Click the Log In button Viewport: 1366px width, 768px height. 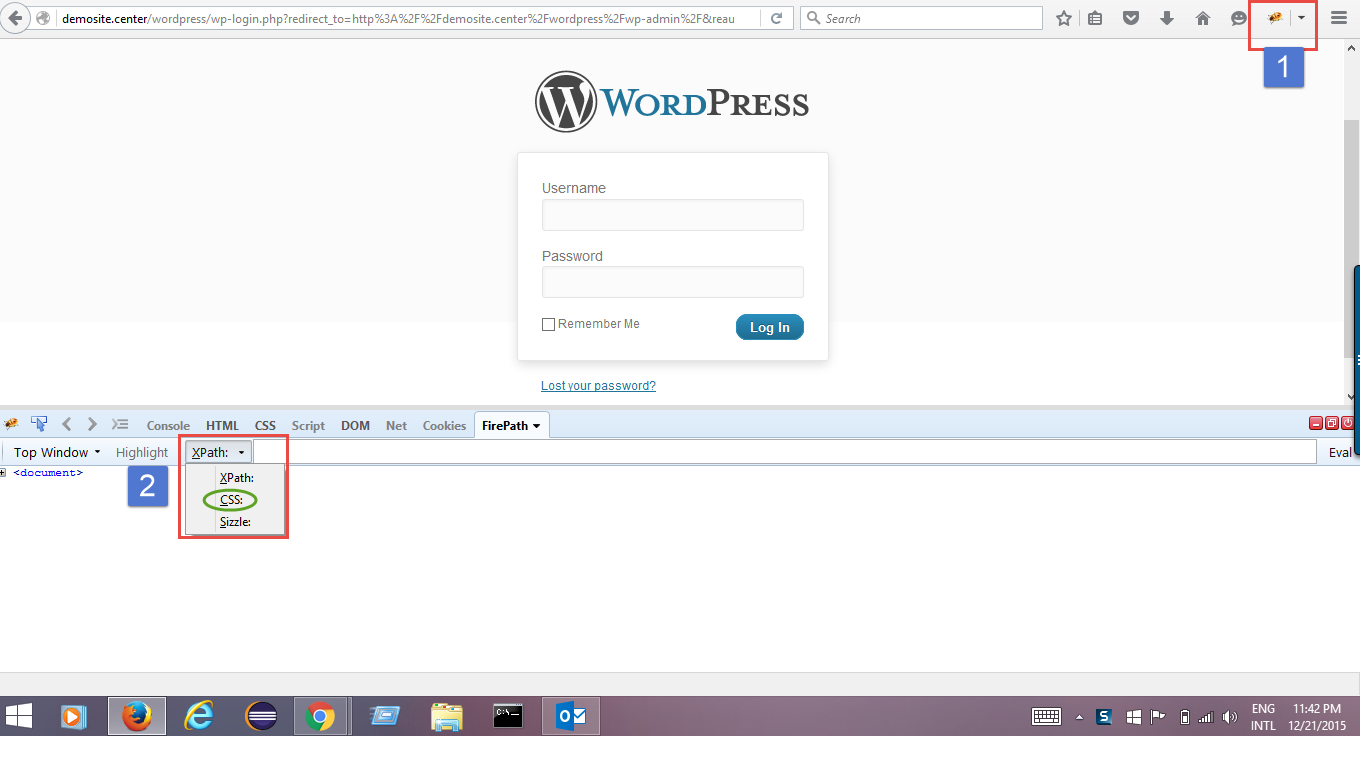tap(769, 326)
